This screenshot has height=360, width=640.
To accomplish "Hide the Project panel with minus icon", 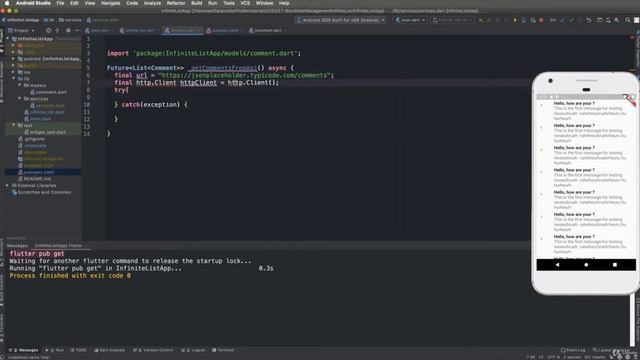I will pyautogui.click(x=77, y=30).
